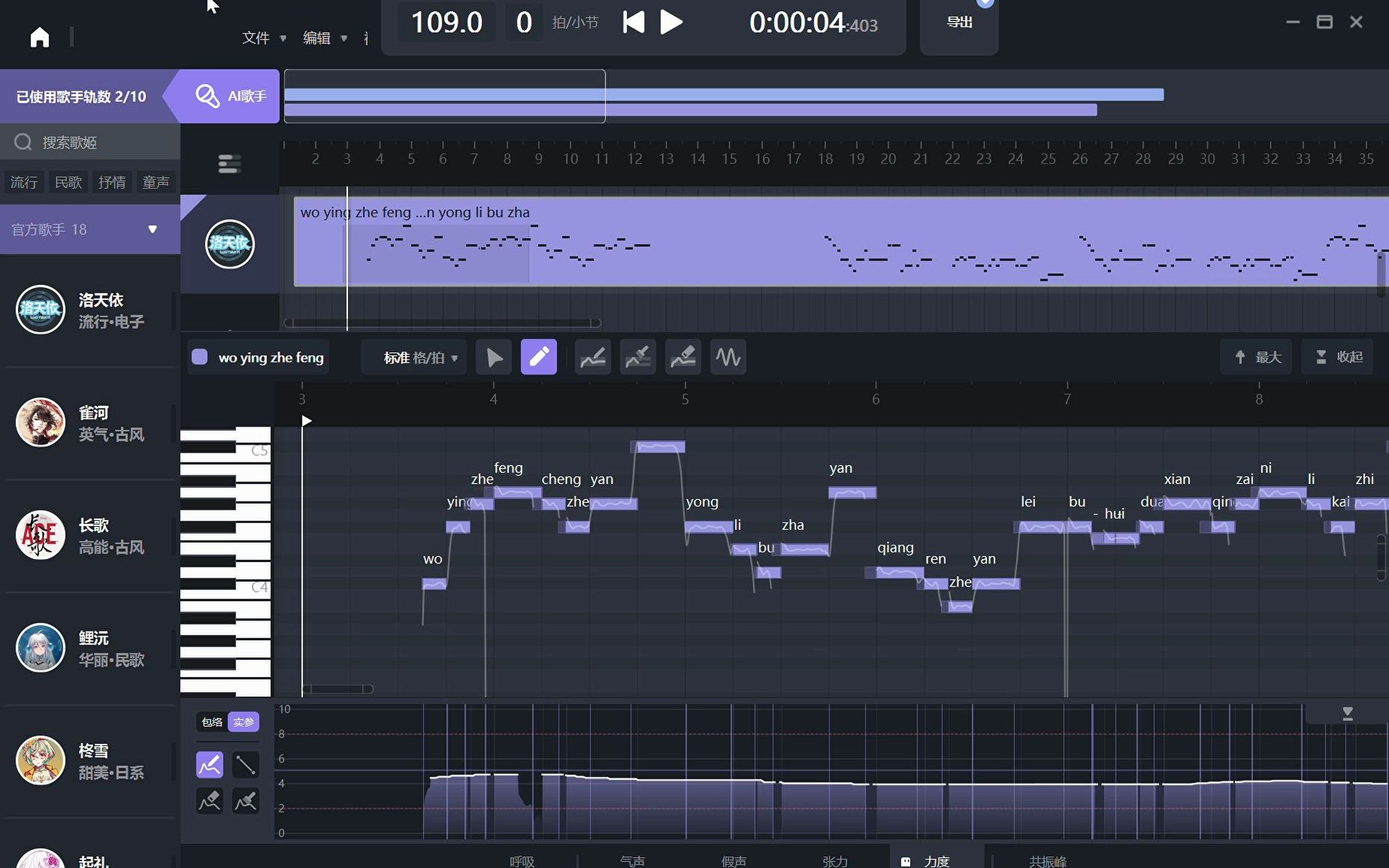Switch parameter mode to 包络
Screen dimensions: 1389x868
click(x=213, y=722)
